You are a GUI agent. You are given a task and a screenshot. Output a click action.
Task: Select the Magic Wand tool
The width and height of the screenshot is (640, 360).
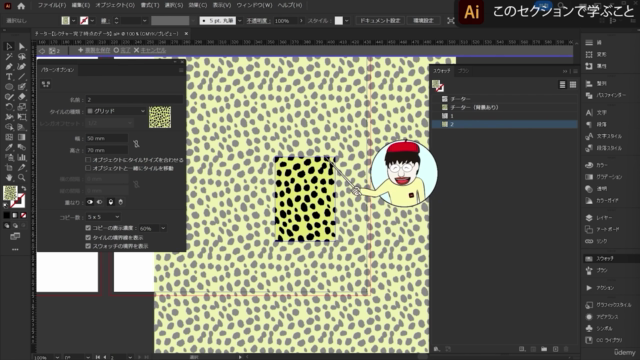click(9, 56)
